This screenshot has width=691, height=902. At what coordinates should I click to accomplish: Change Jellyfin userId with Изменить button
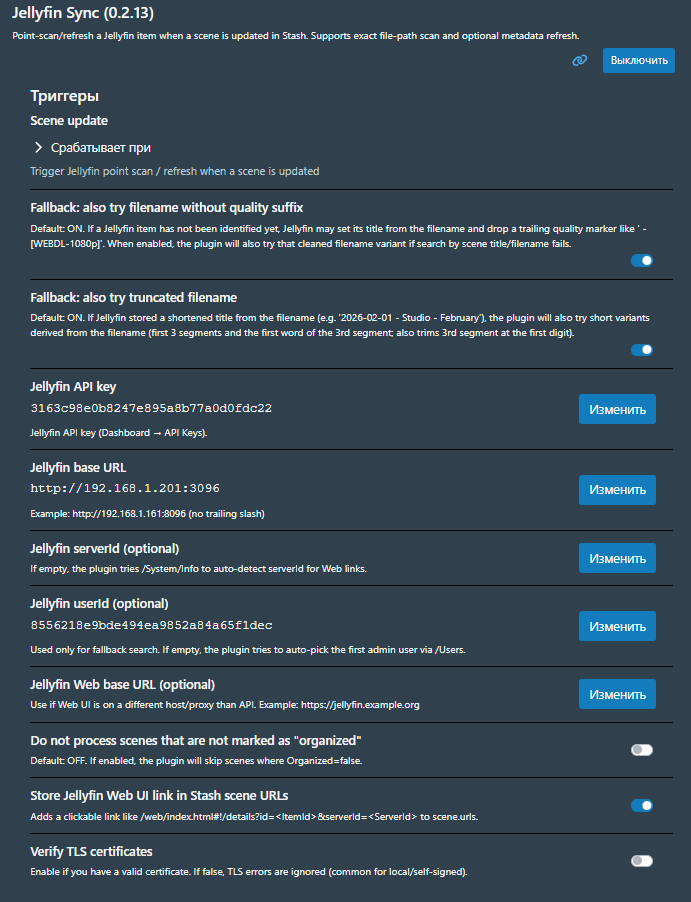[x=617, y=626]
